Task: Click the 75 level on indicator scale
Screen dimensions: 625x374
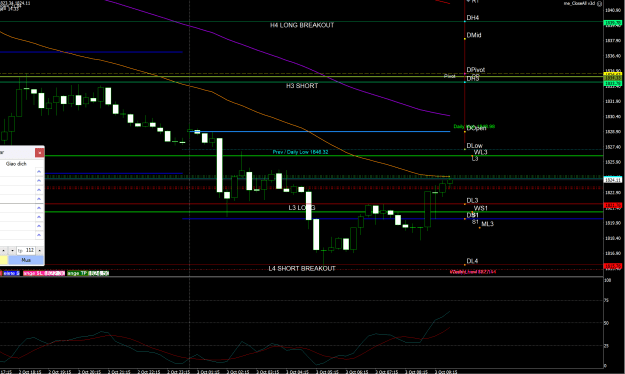Action: click(606, 300)
